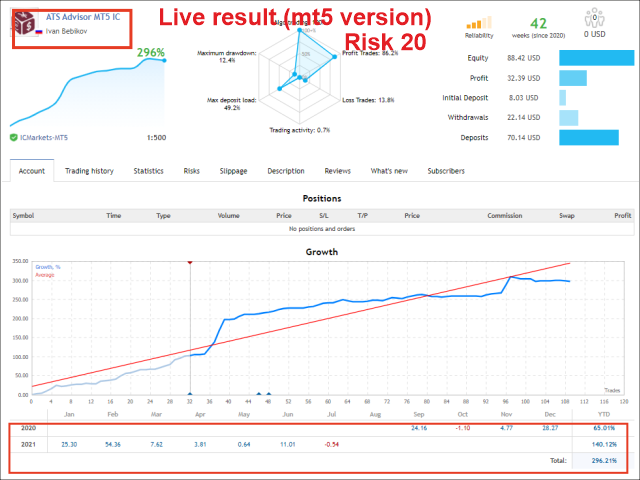
Task: Click the 2021 May value 0.64
Action: click(x=244, y=444)
